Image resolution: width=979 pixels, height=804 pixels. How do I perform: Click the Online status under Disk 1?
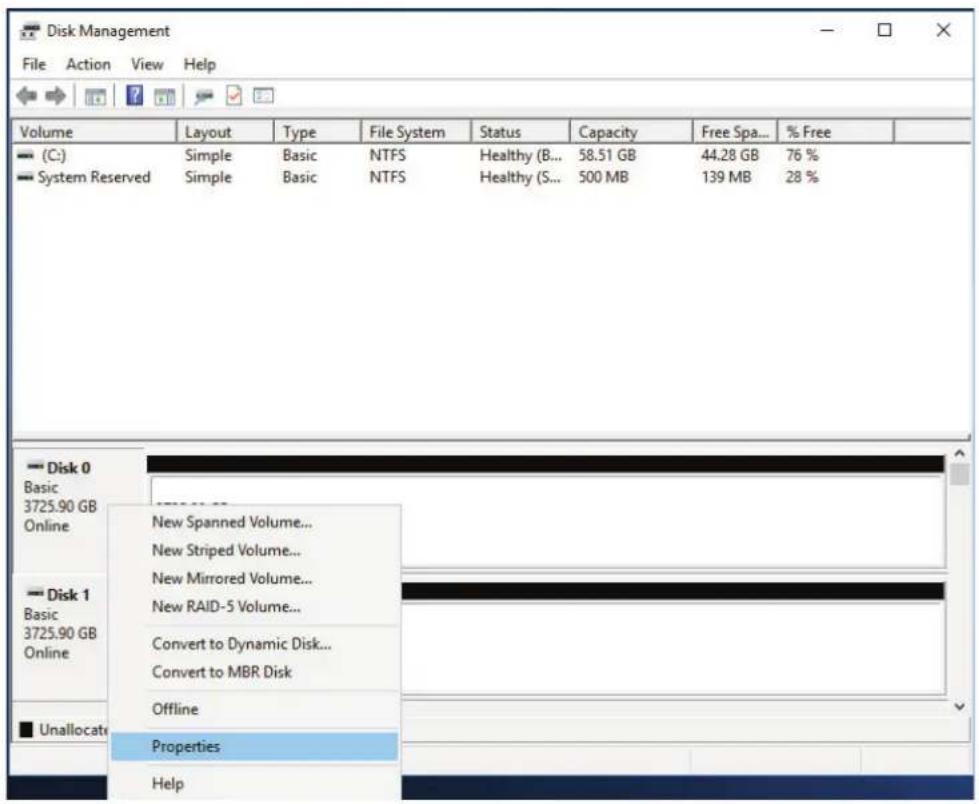coord(46,653)
